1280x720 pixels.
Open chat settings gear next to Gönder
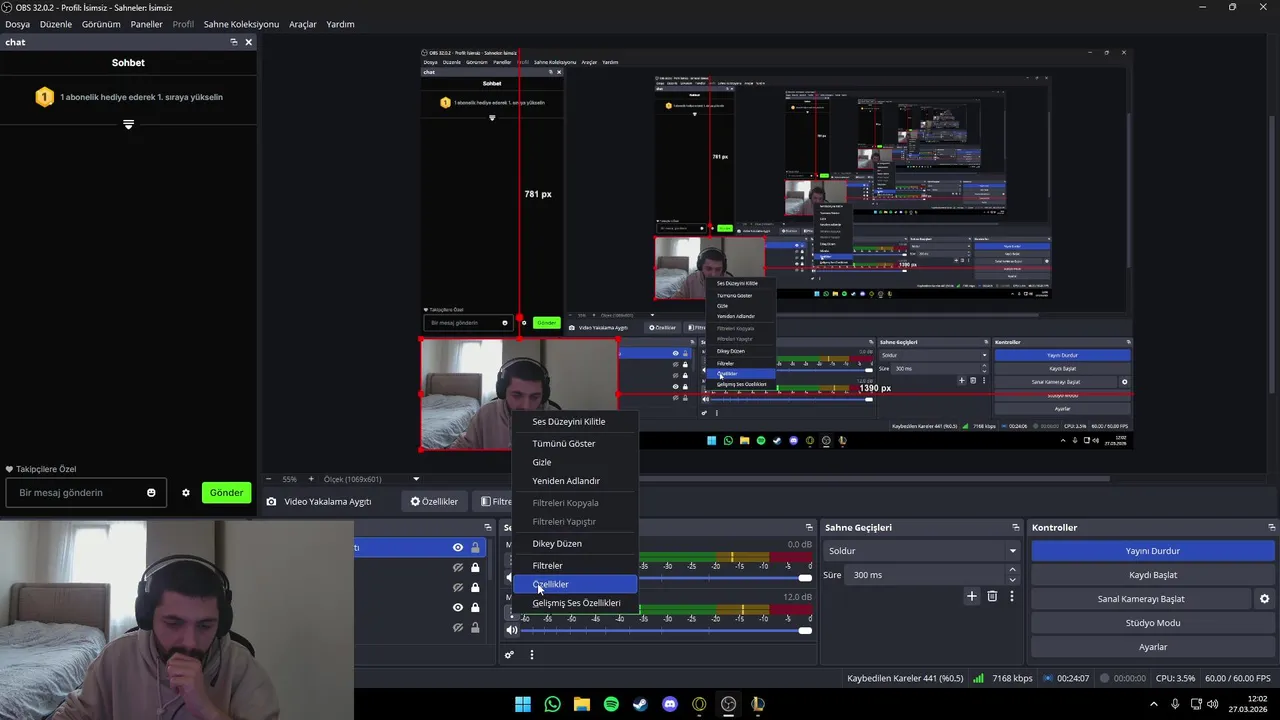[185, 493]
